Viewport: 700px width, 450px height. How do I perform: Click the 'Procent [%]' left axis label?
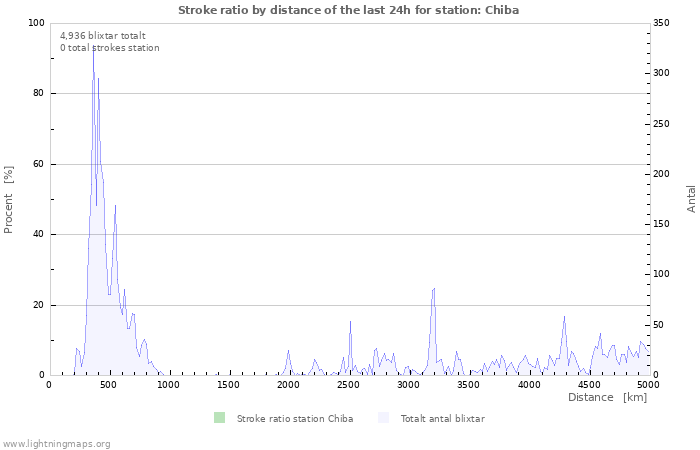click(9, 200)
